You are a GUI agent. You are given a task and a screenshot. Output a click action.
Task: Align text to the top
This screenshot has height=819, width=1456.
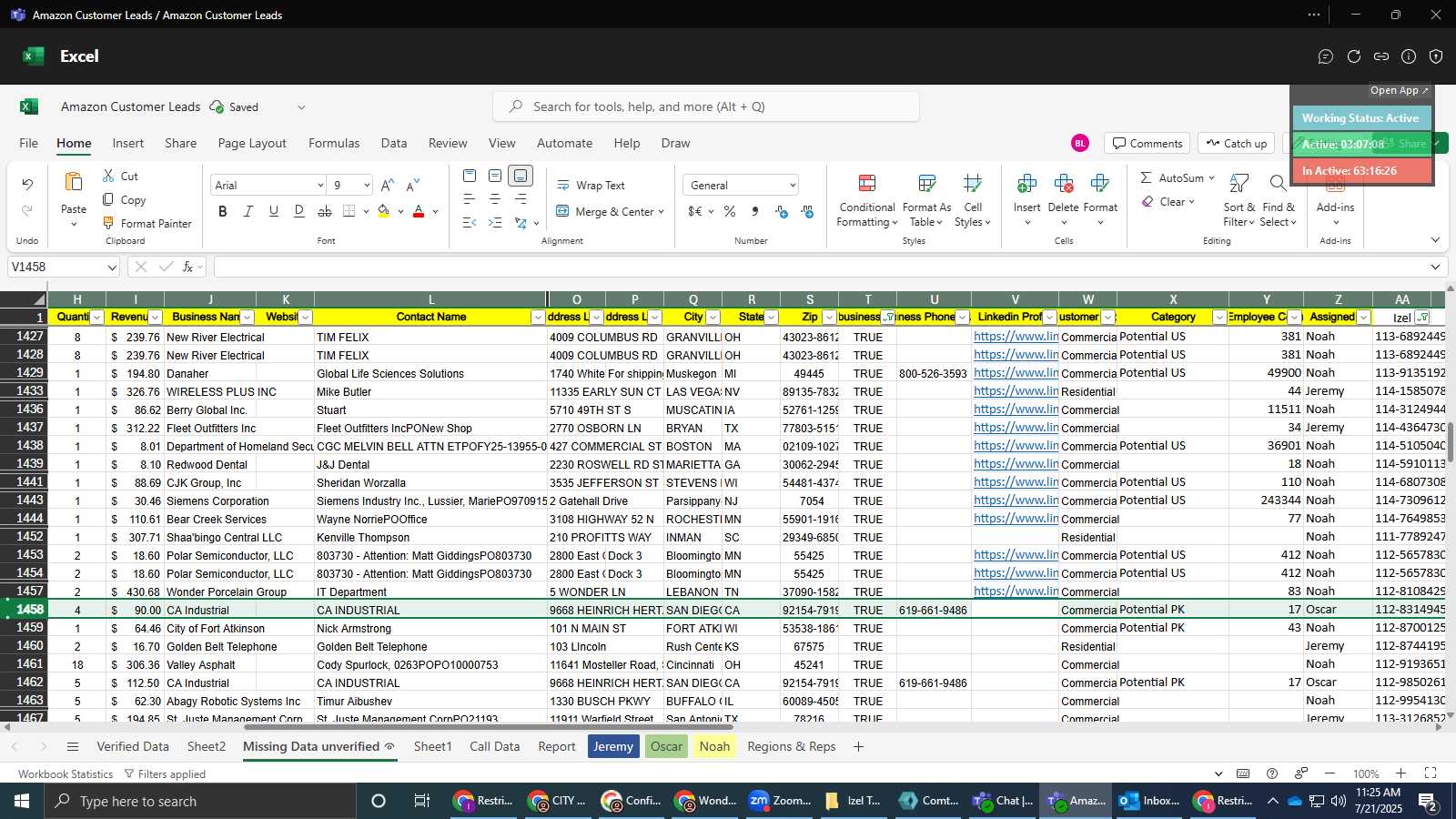(470, 176)
